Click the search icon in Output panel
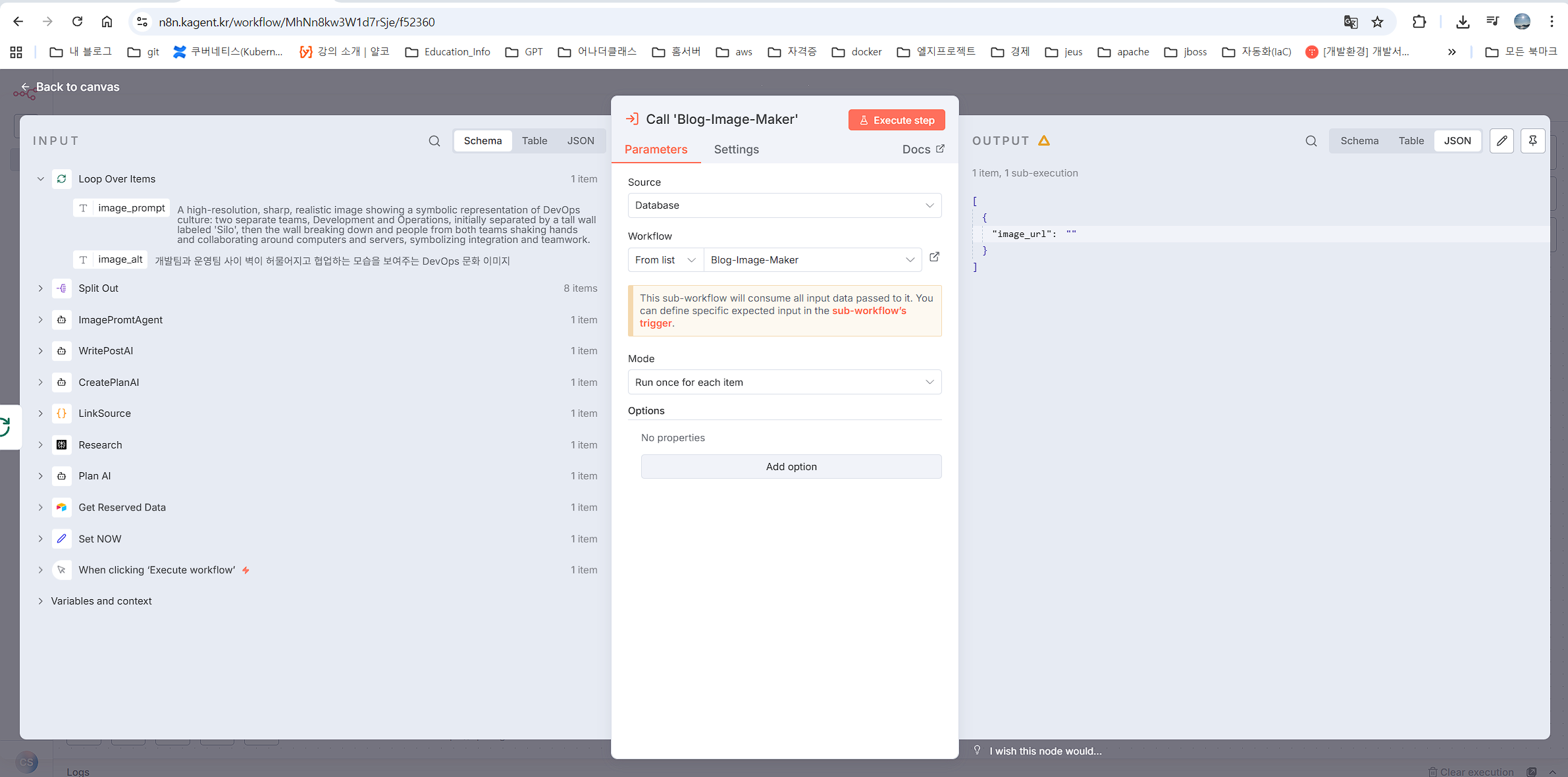This screenshot has height=777, width=1568. [x=1311, y=141]
